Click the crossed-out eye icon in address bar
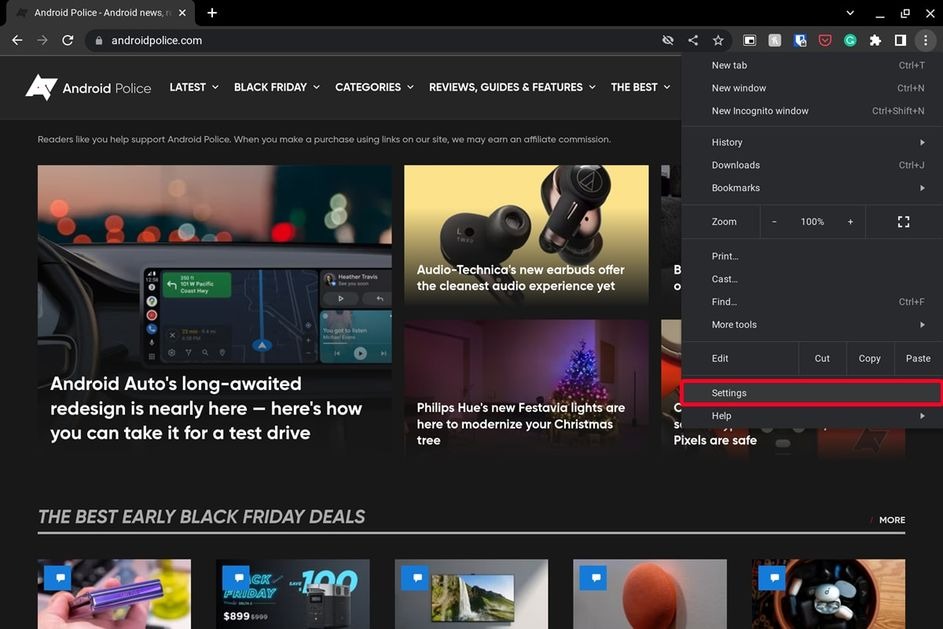Image resolution: width=943 pixels, height=629 pixels. 668,40
